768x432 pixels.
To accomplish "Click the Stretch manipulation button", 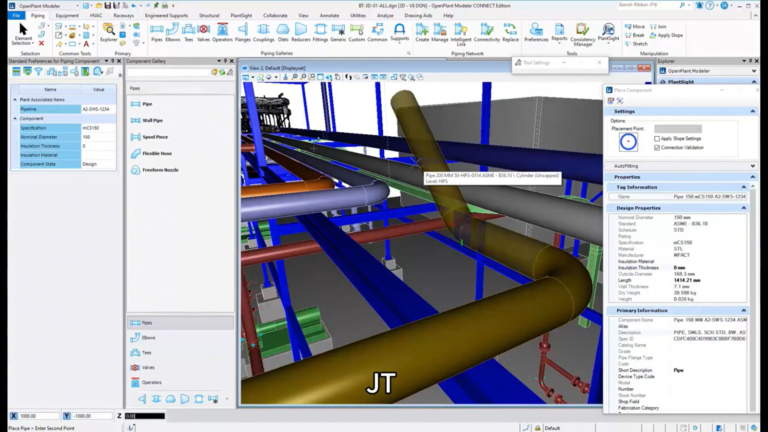I will tap(636, 44).
